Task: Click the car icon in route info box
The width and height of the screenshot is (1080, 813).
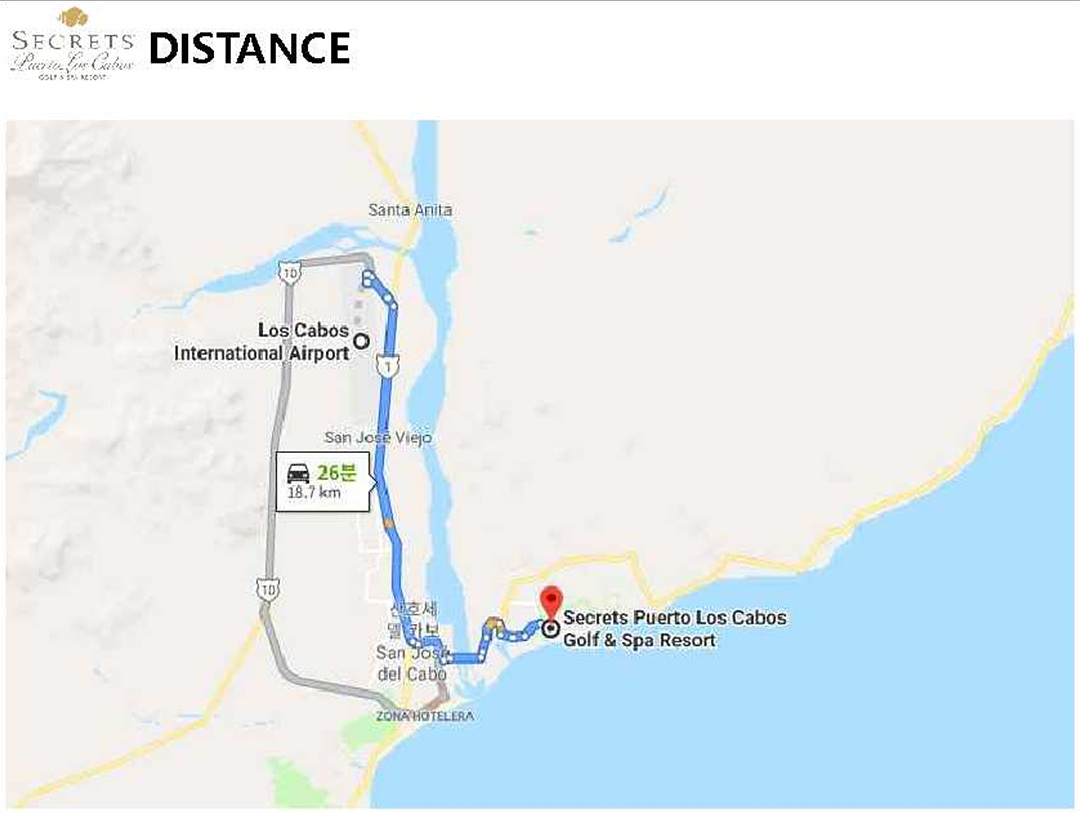Action: 298,473
